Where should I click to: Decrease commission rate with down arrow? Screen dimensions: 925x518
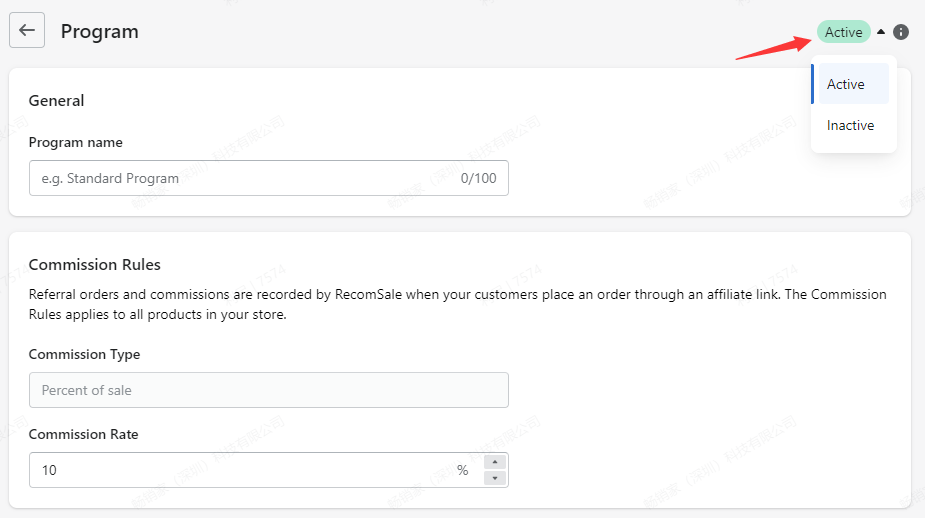495,478
